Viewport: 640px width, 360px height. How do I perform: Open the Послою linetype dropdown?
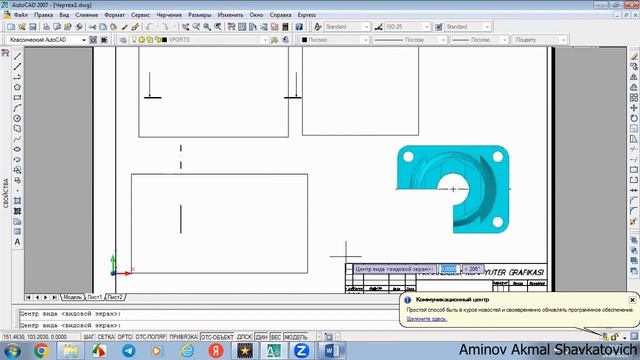click(443, 40)
